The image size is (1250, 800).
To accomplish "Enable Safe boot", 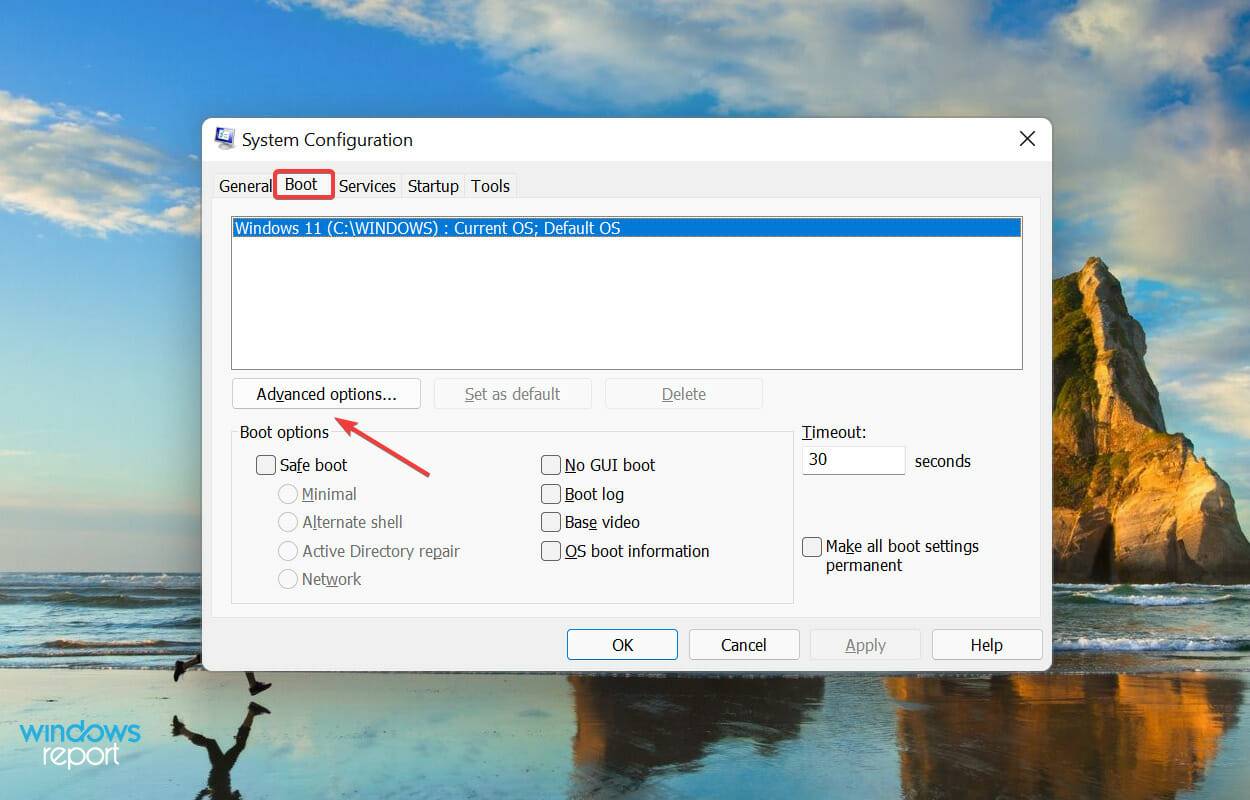I will [x=266, y=464].
